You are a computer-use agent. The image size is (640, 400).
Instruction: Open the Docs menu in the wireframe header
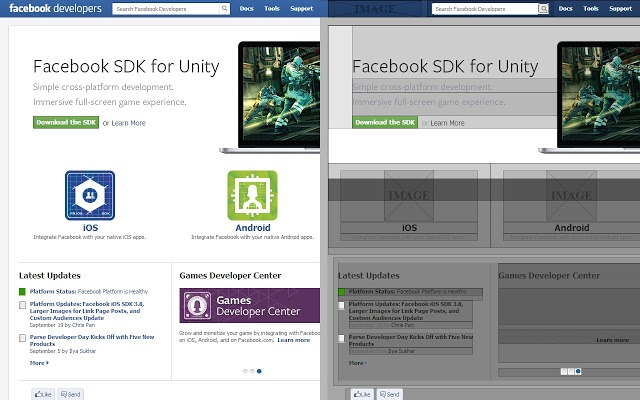(x=565, y=9)
